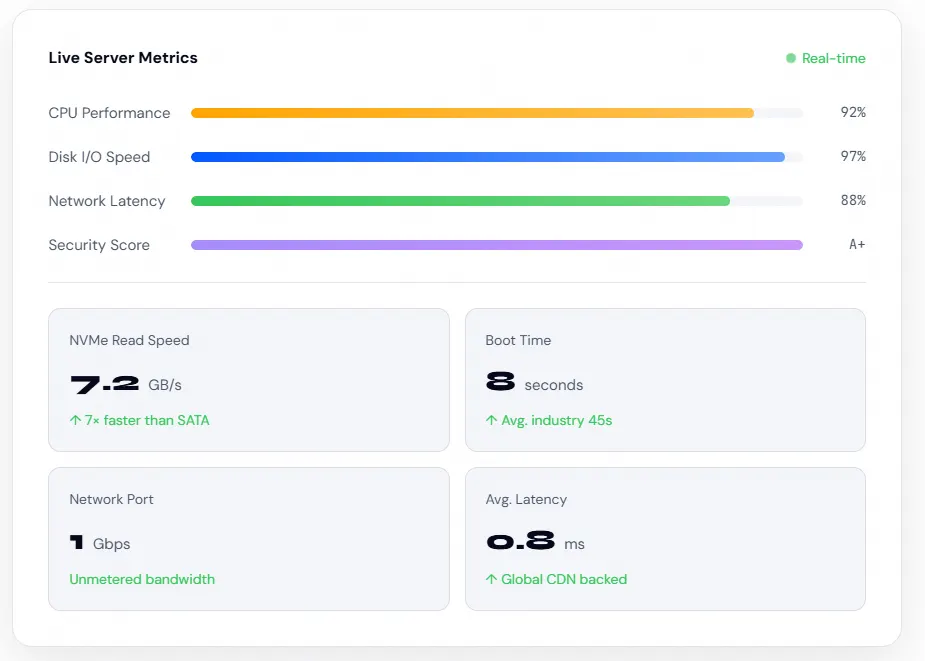This screenshot has width=925, height=661.
Task: Click the 8 boot time value
Action: 500,381
